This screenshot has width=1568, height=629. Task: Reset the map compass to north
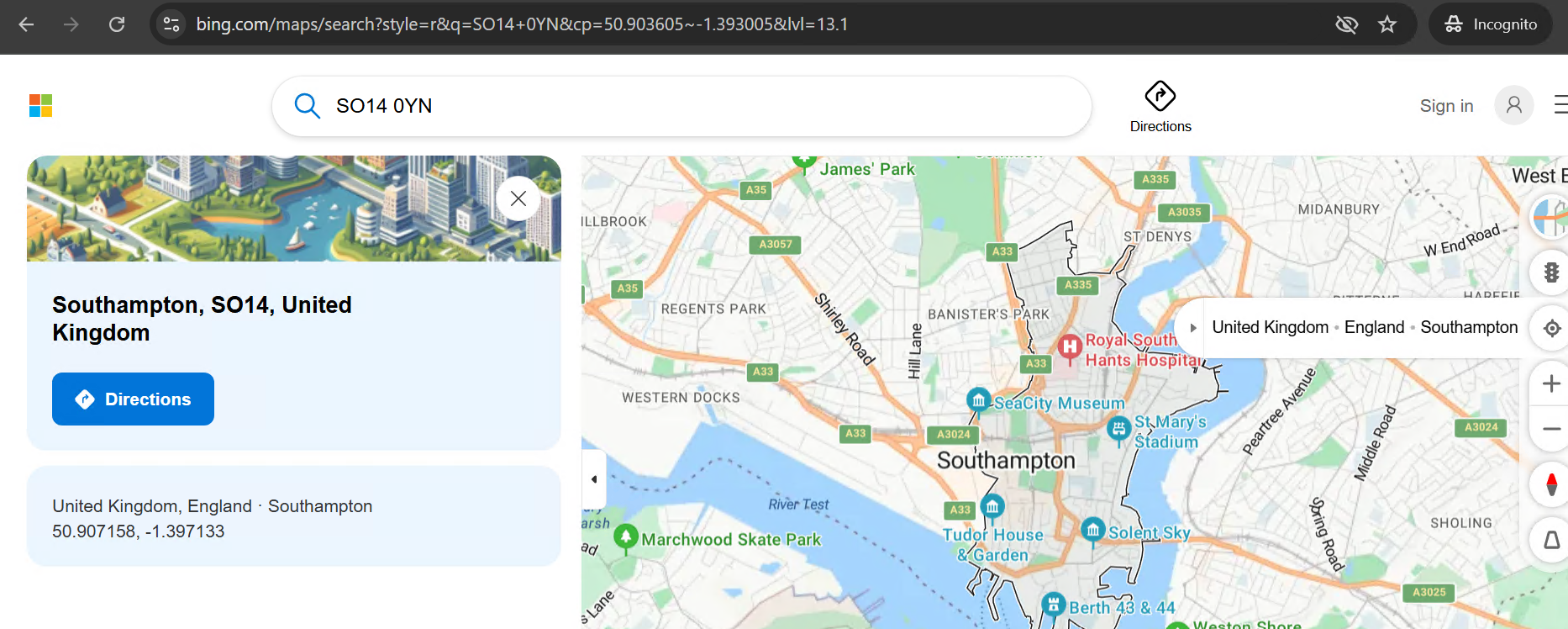coord(1551,484)
